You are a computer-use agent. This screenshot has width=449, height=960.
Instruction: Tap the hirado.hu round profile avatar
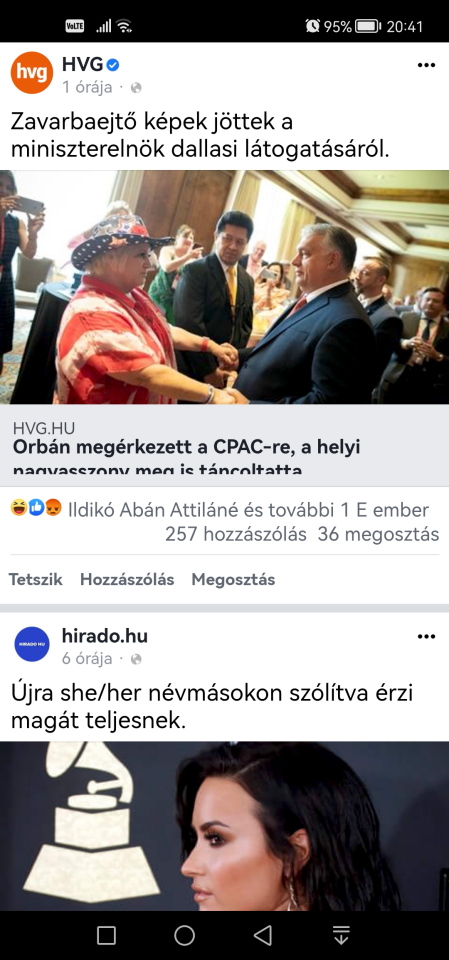[x=32, y=644]
